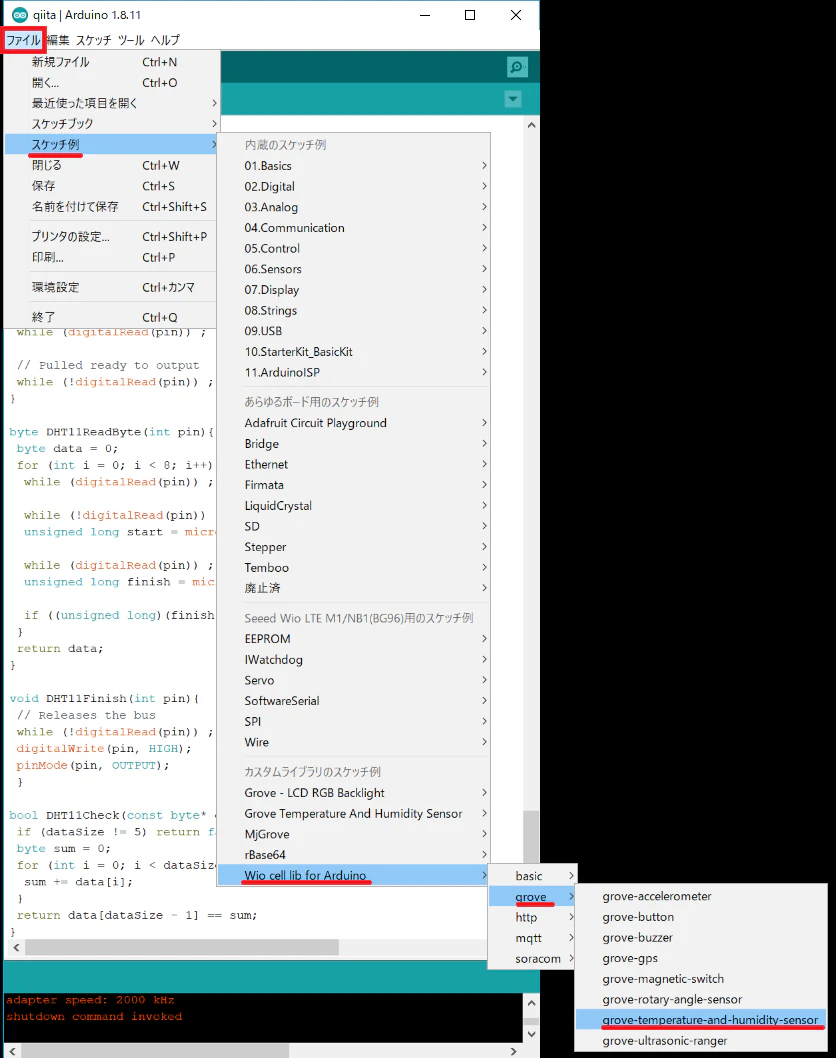The image size is (836, 1058).
Task: Expand the スケッチブック submenu
Action: [111, 124]
